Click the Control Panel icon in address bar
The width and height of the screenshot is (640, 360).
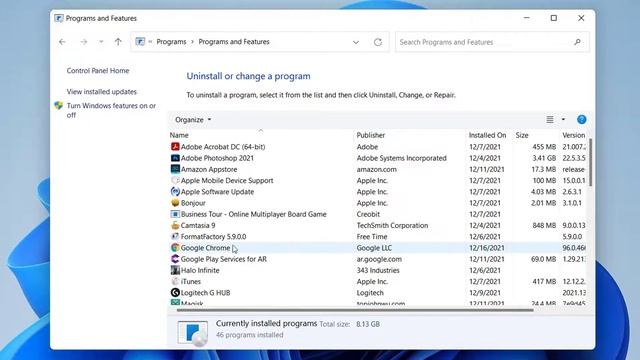(x=140, y=42)
